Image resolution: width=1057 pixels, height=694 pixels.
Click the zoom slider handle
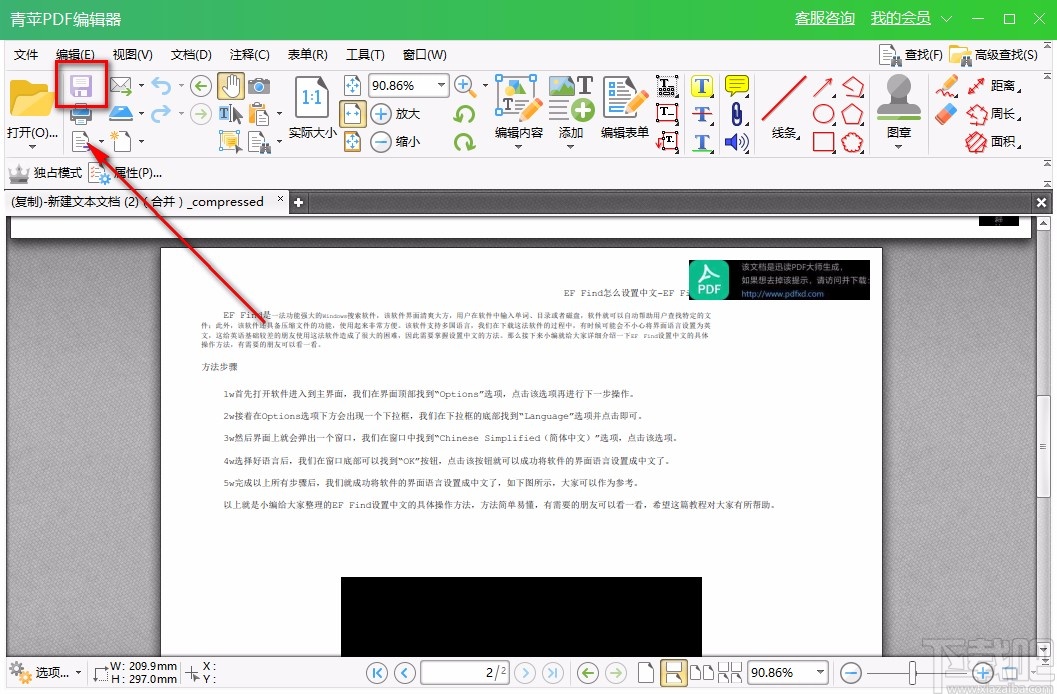(x=912, y=672)
